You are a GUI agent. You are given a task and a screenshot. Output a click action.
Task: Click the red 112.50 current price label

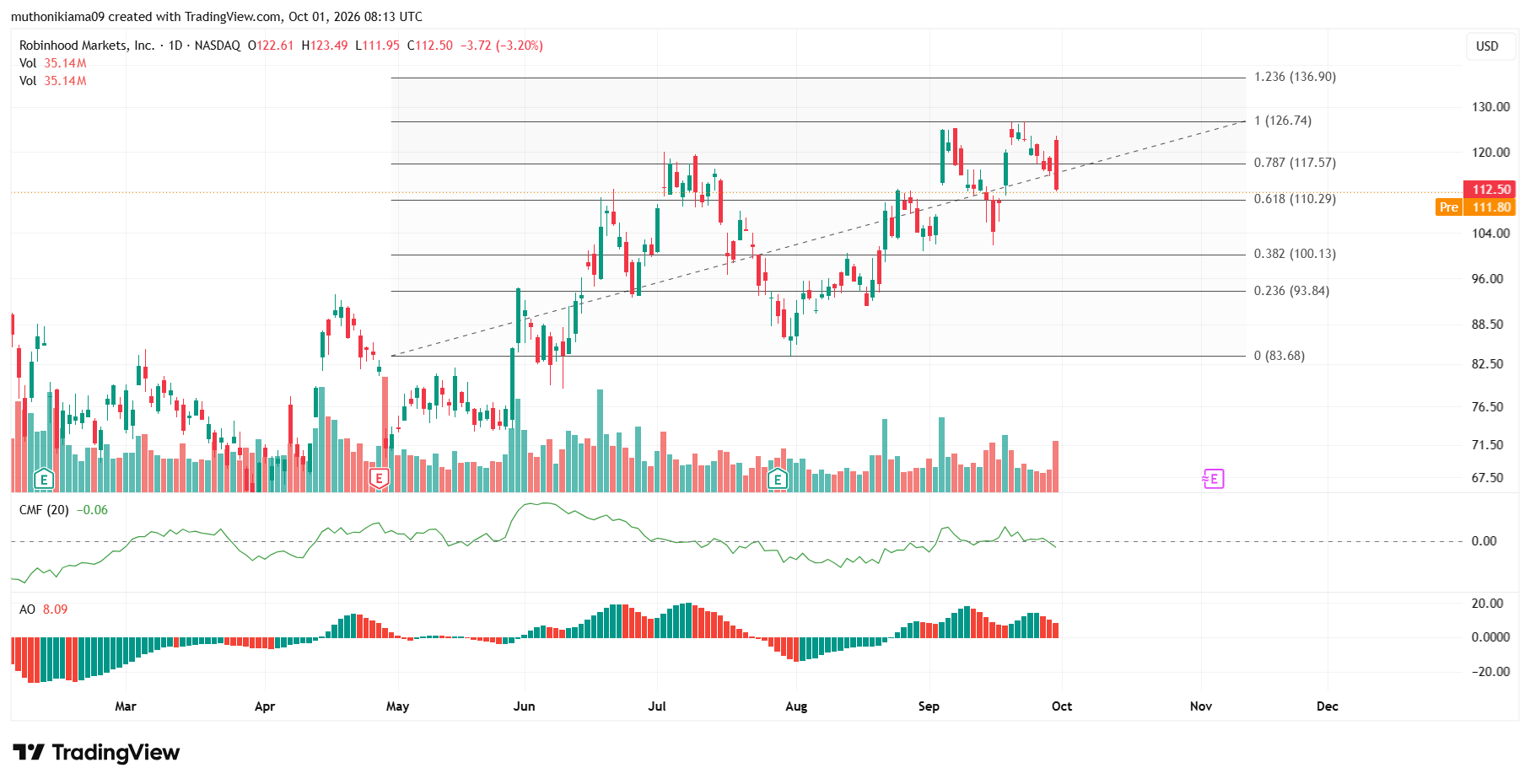coord(1490,190)
